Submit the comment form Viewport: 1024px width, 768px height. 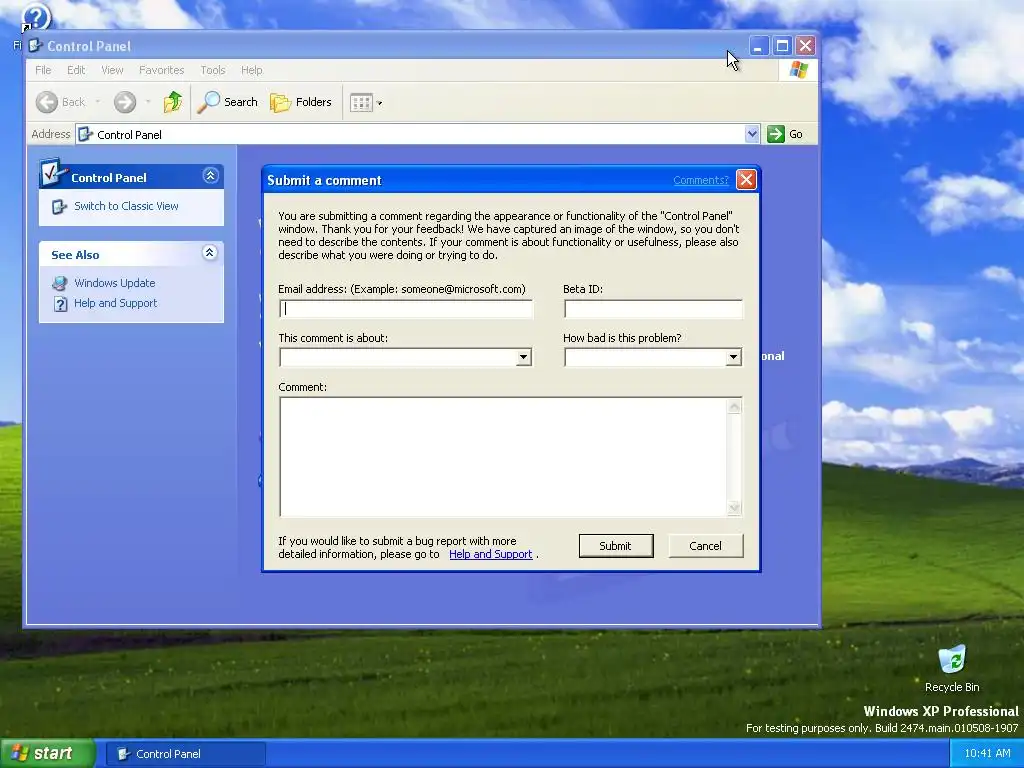(x=616, y=546)
